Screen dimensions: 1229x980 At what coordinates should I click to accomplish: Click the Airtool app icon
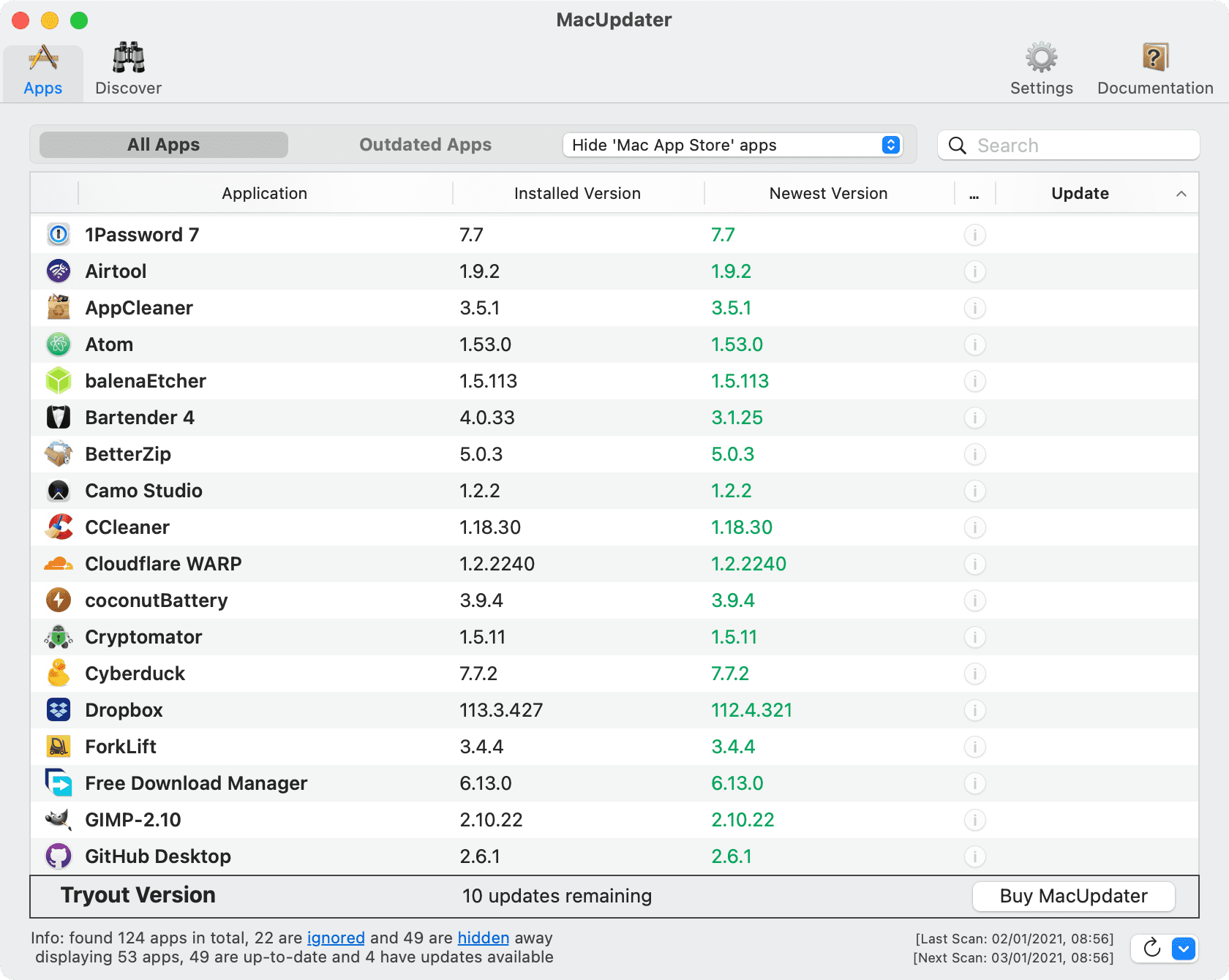pos(59,271)
